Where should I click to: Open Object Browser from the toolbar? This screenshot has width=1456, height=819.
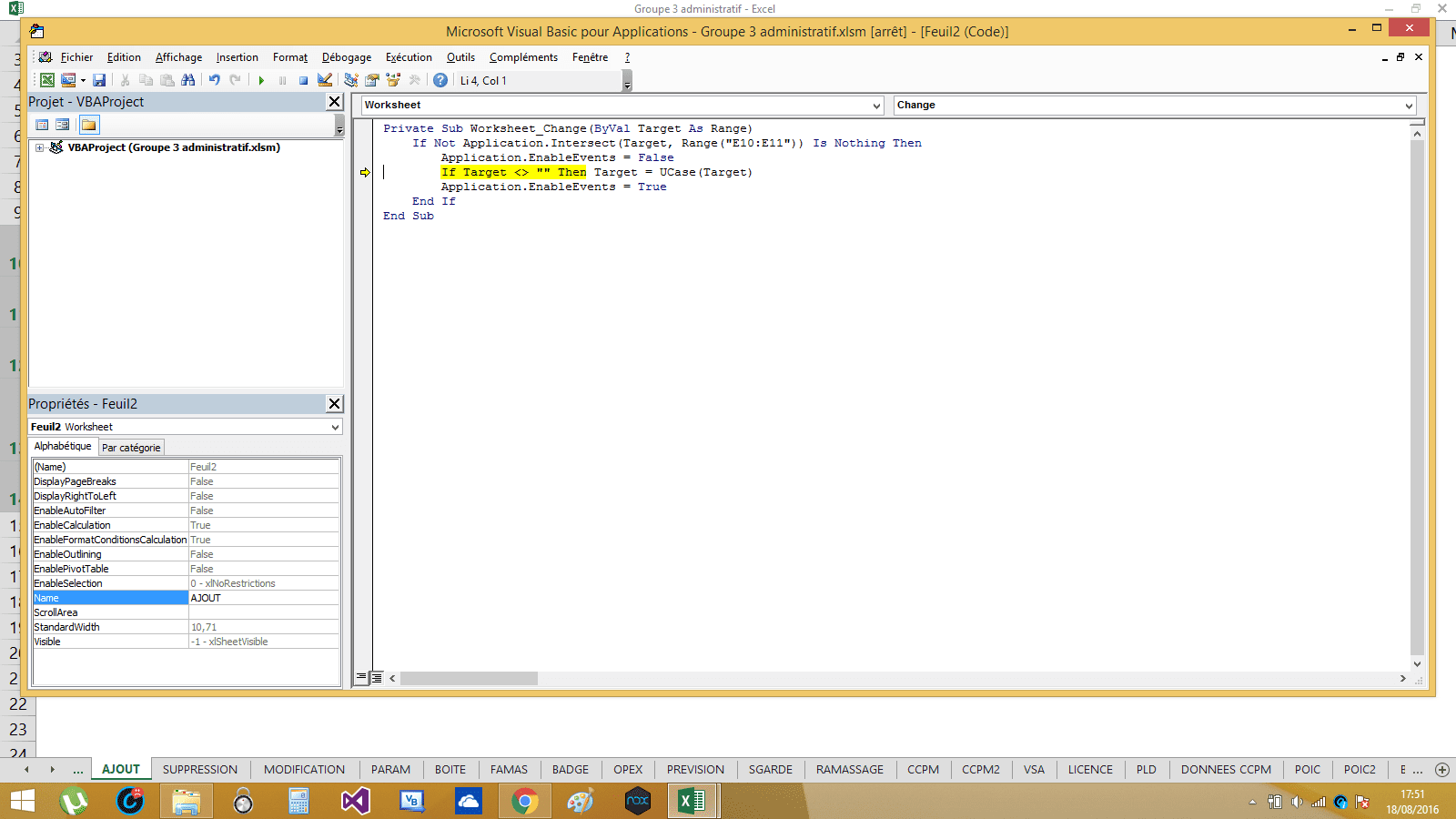coord(393,80)
